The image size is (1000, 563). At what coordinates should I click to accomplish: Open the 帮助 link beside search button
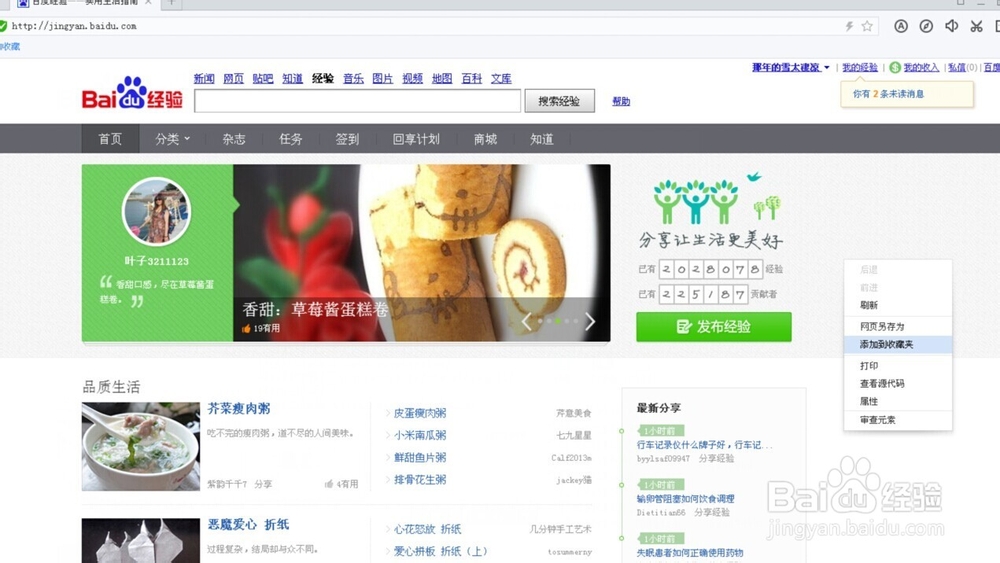(x=621, y=101)
